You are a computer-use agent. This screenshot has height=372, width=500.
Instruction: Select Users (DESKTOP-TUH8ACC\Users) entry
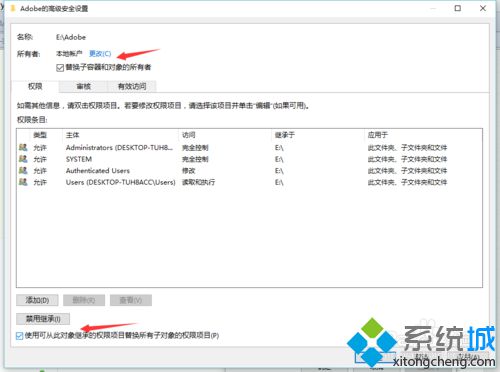121,182
